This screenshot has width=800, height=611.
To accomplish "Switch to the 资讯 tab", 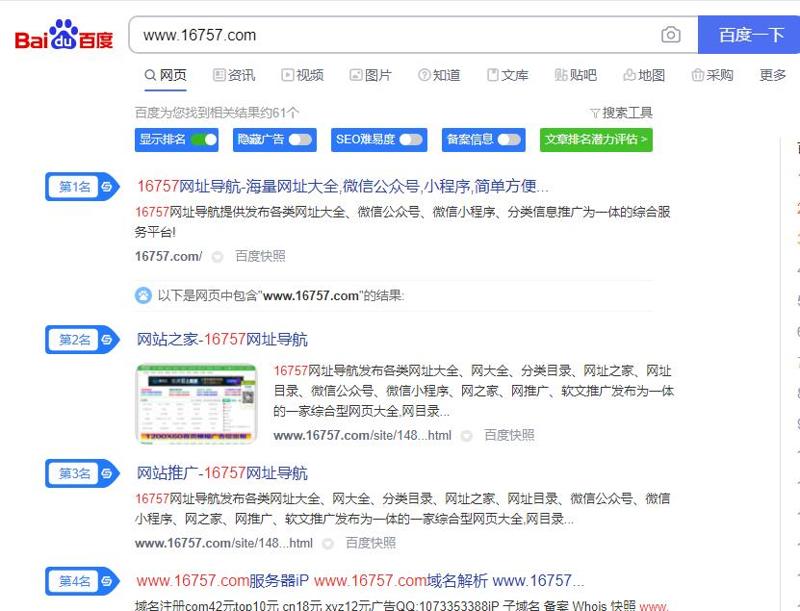I will (234, 75).
